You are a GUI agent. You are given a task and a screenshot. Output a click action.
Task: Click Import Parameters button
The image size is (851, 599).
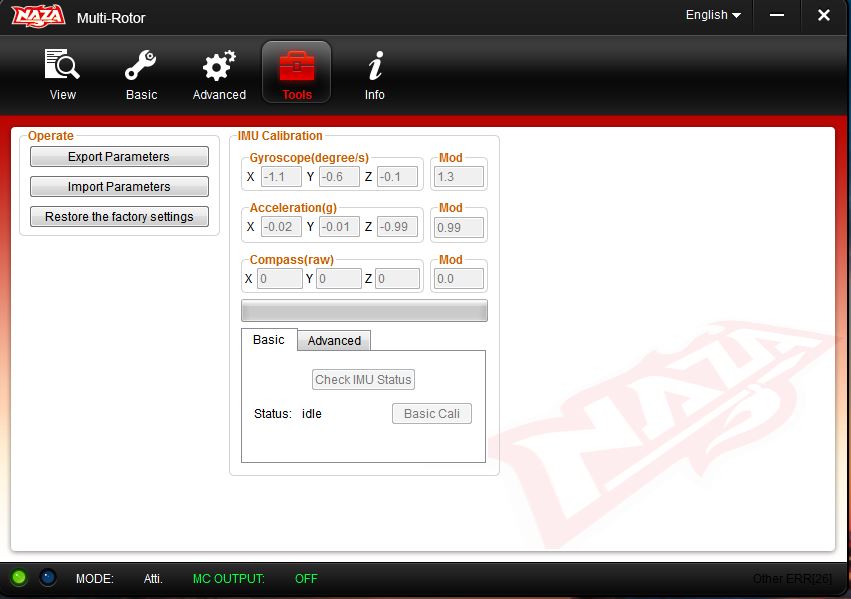coord(119,187)
